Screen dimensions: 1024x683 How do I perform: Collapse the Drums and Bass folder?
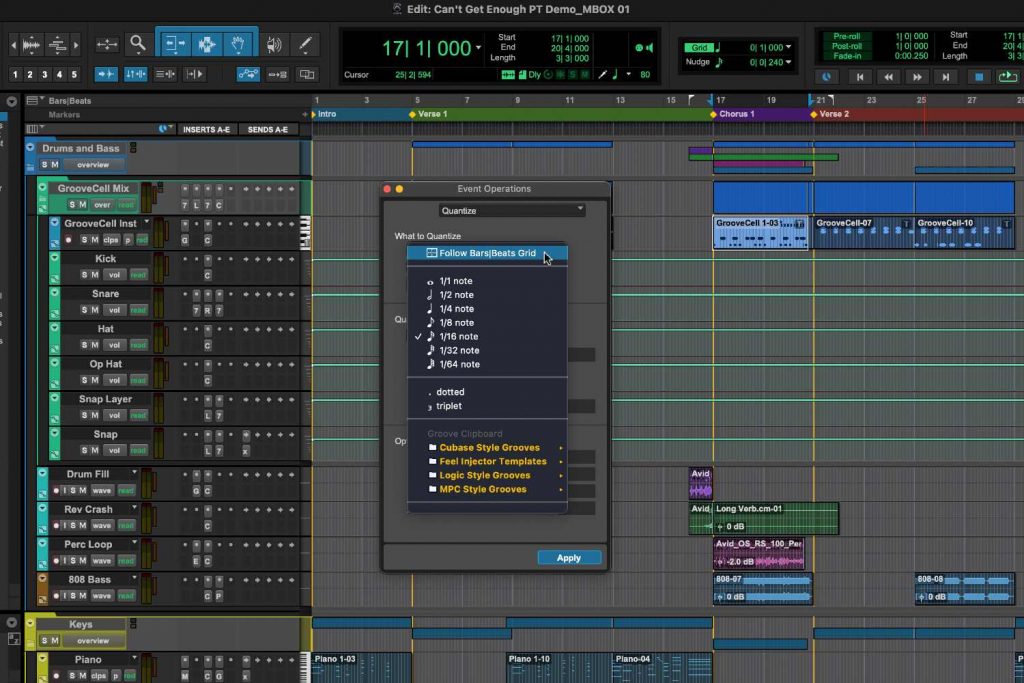coord(30,148)
